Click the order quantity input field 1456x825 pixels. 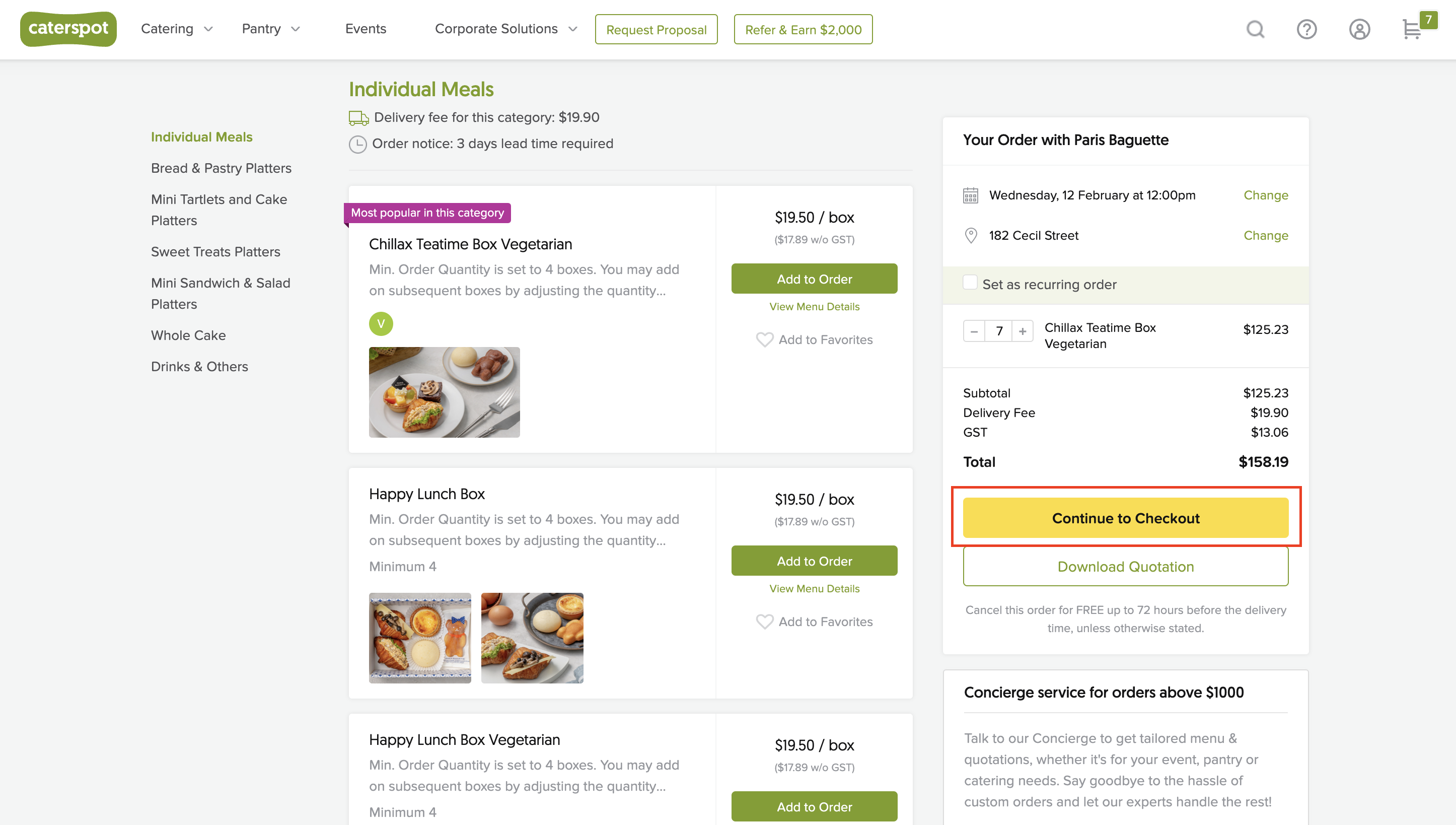pyautogui.click(x=999, y=331)
